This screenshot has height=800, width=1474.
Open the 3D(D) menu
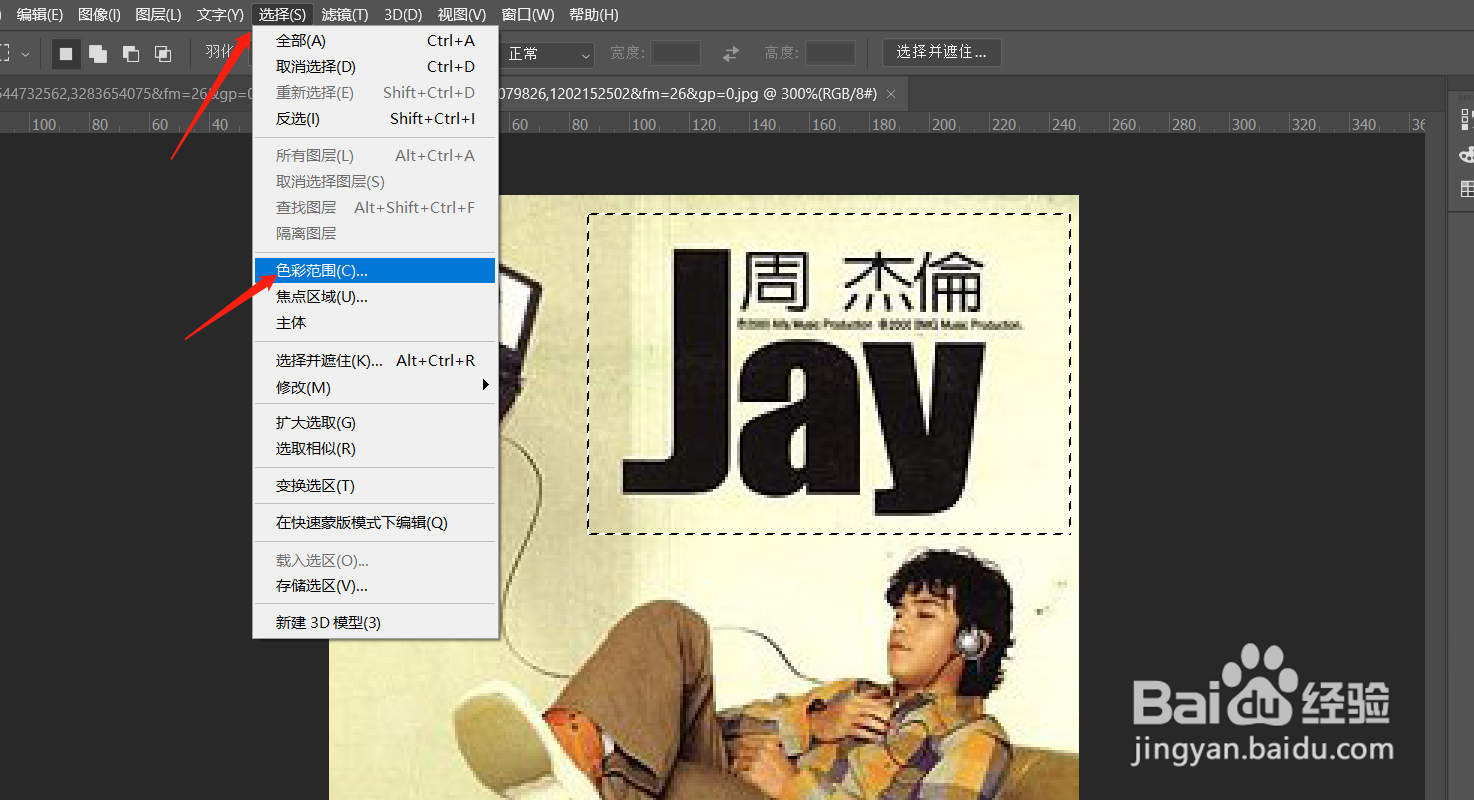404,15
